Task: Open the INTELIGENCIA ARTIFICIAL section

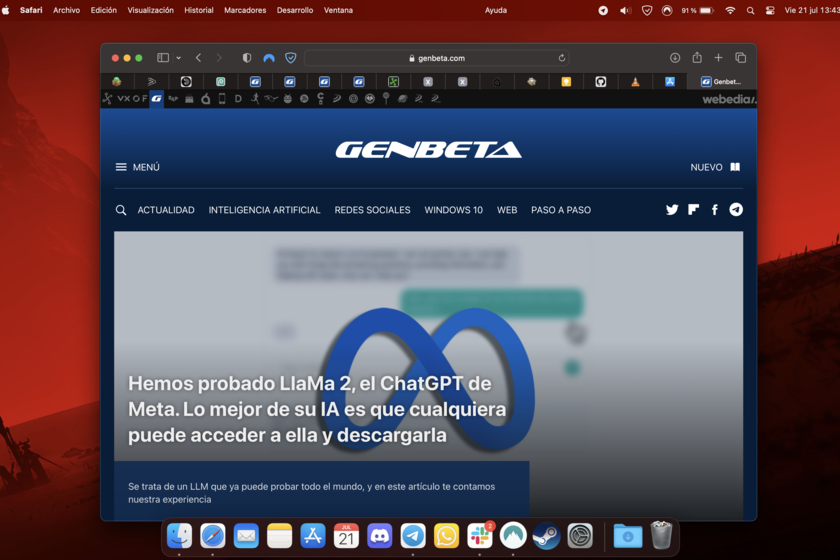Action: click(x=265, y=210)
